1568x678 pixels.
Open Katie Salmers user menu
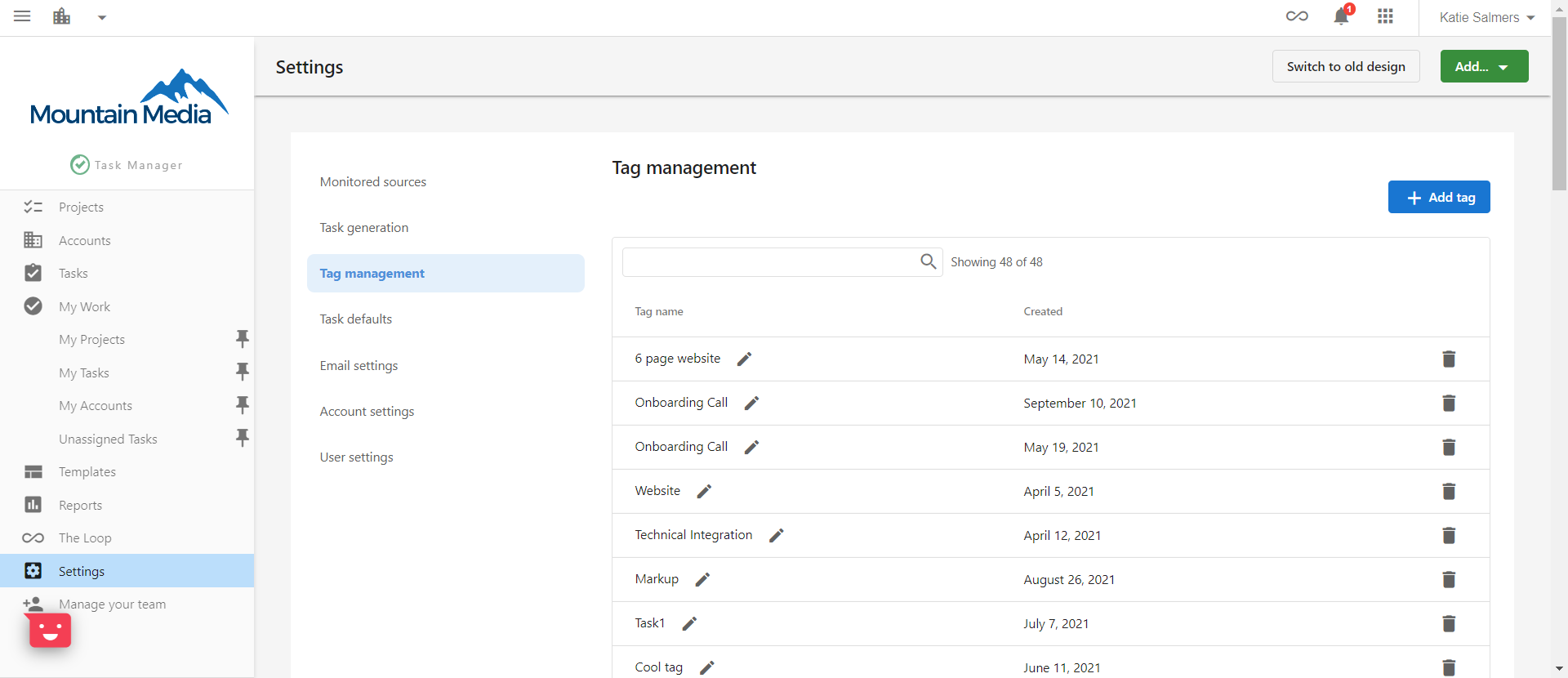(x=1486, y=17)
